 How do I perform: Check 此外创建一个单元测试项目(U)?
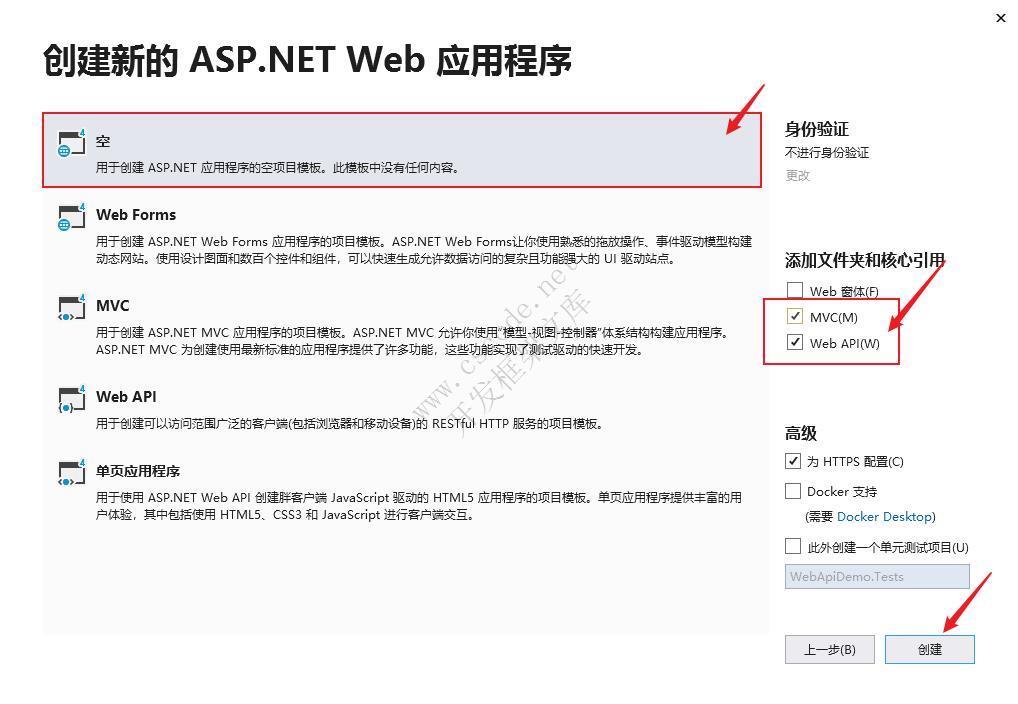click(793, 547)
